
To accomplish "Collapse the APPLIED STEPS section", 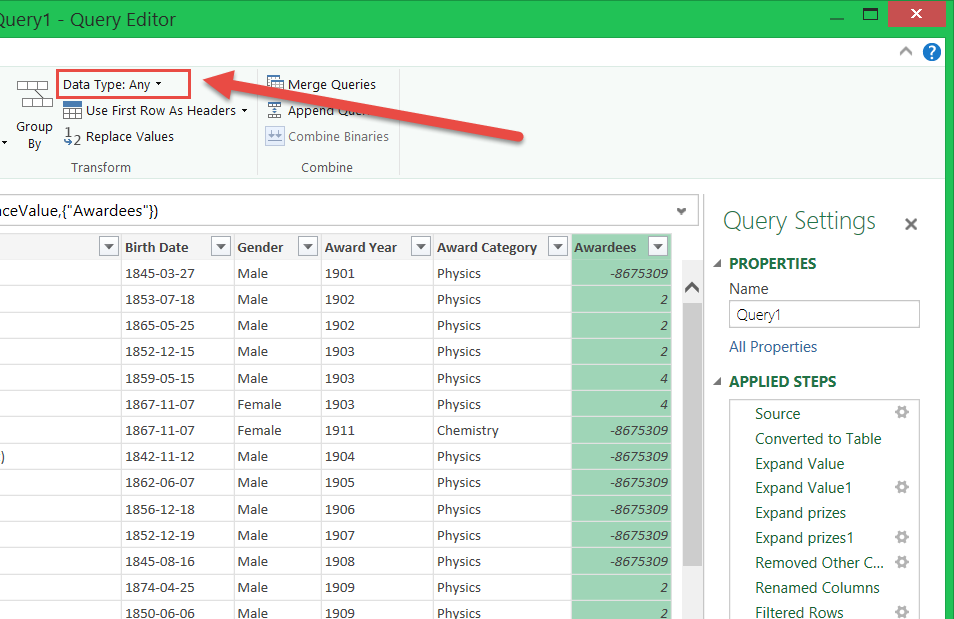I will 717,382.
